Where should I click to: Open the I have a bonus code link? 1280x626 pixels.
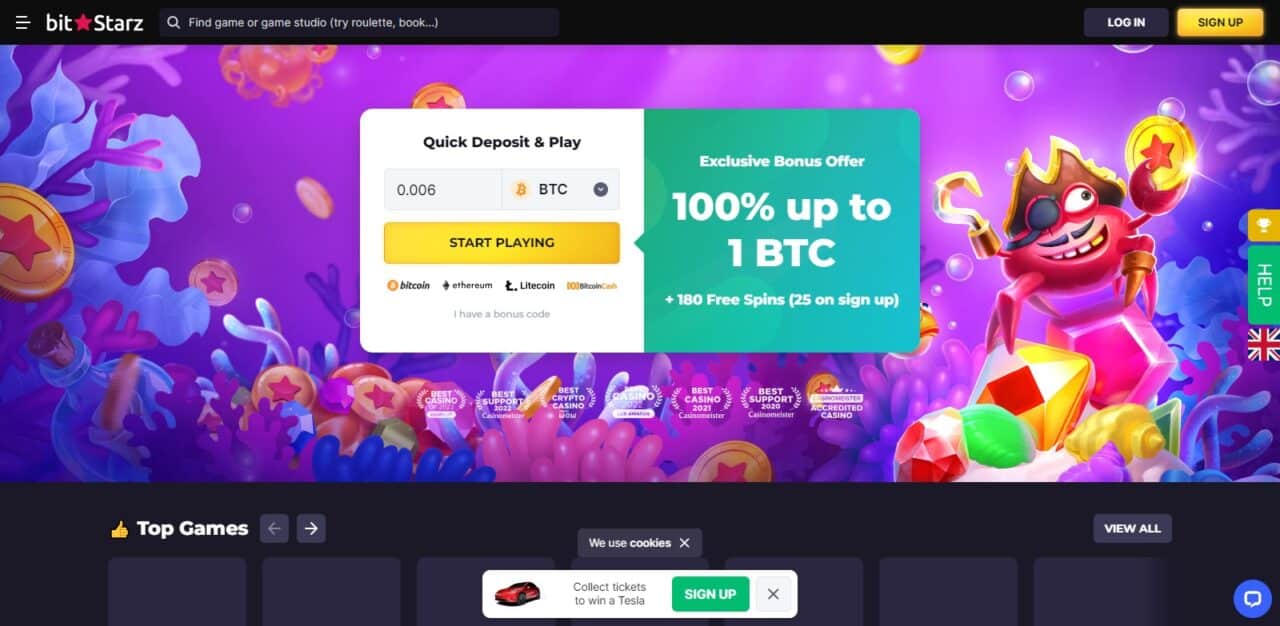[x=502, y=314]
